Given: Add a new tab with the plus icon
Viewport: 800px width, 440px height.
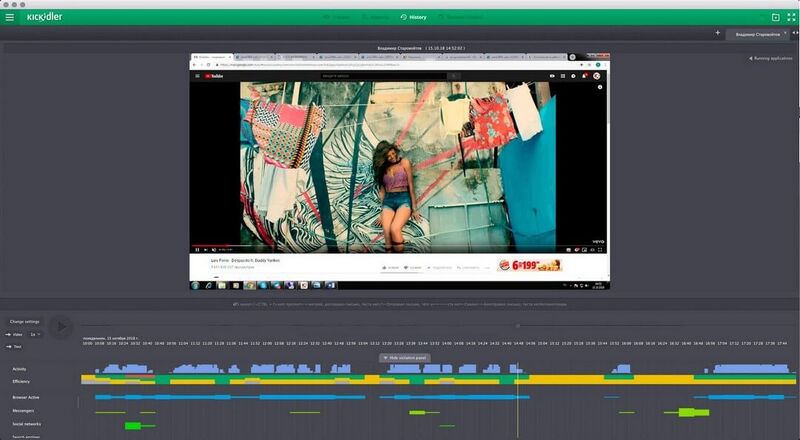Looking at the screenshot, I should (718, 33).
